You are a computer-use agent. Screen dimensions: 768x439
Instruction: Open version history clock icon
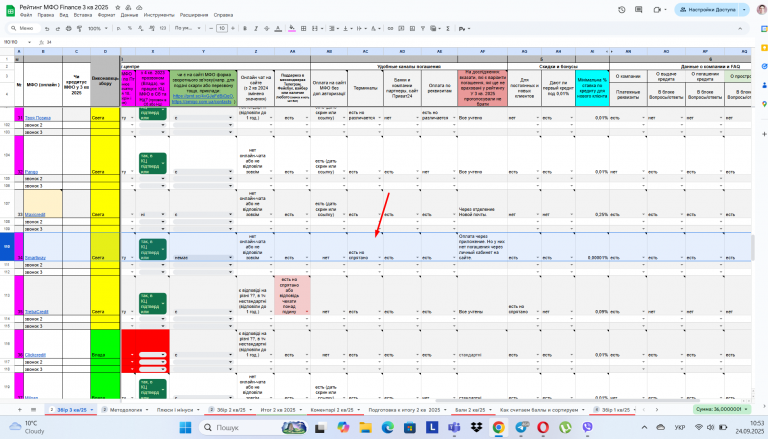(622, 9)
